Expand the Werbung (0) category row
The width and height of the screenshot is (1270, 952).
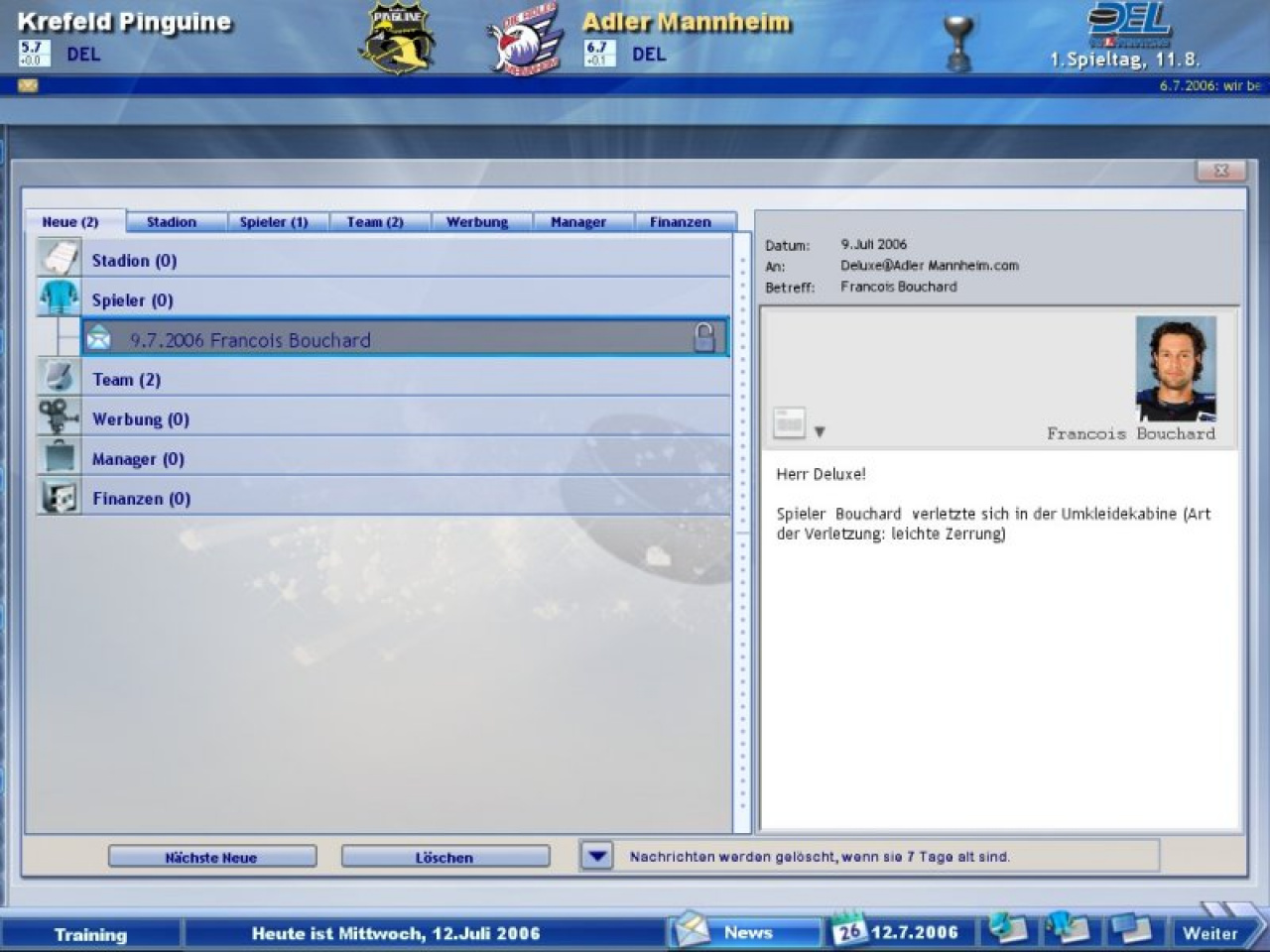[384, 417]
